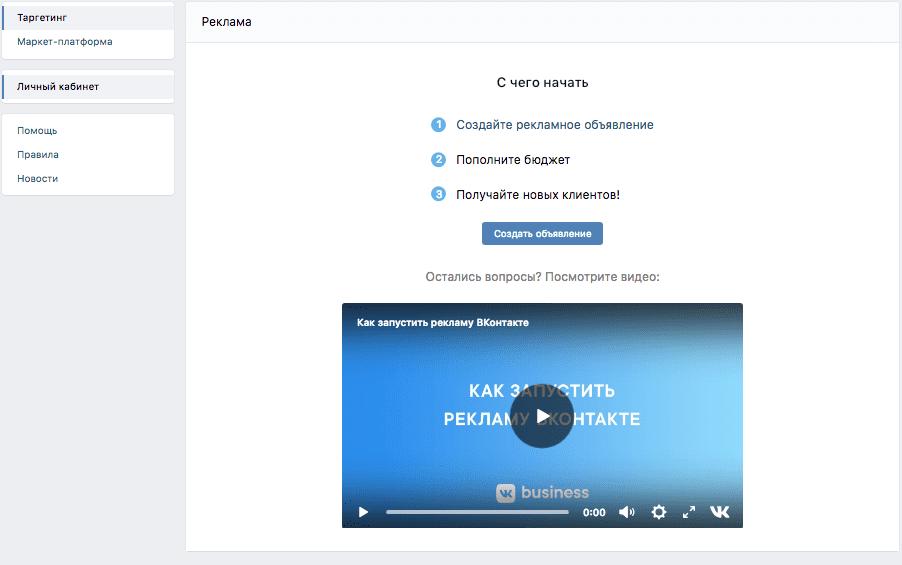Open video settings gear icon
This screenshot has width=902, height=565.
(658, 512)
